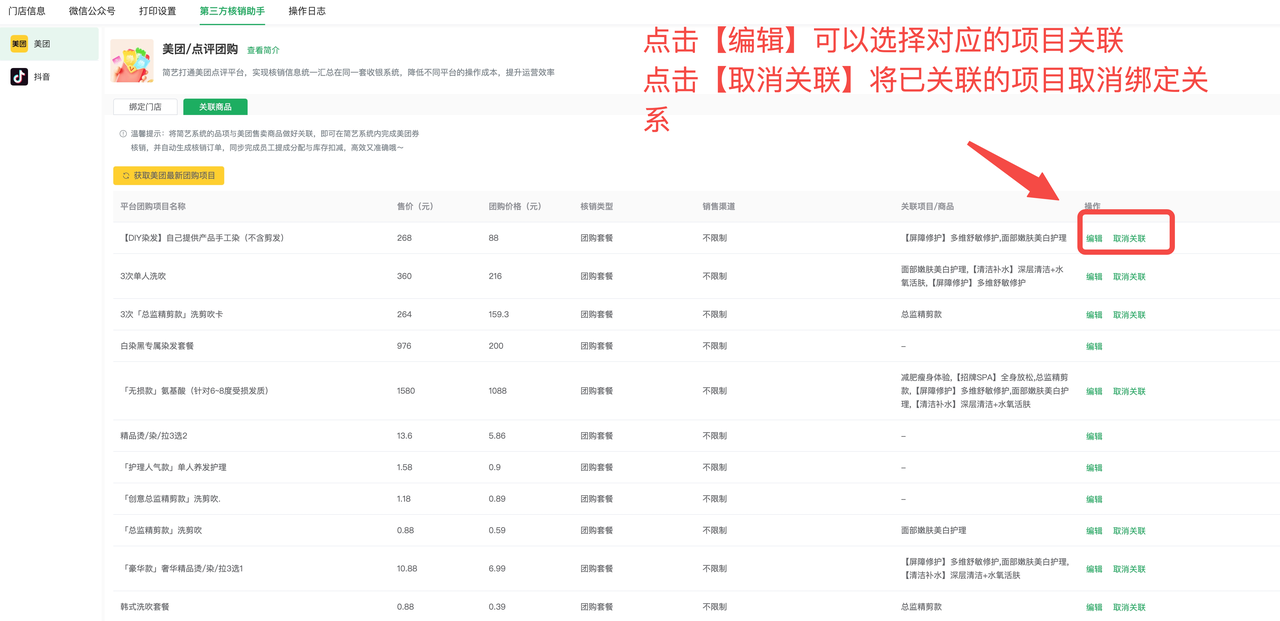Viewport: 1280px width, 621px height.
Task: Click 获取美团最新团购项目 refresh button
Action: tap(169, 176)
